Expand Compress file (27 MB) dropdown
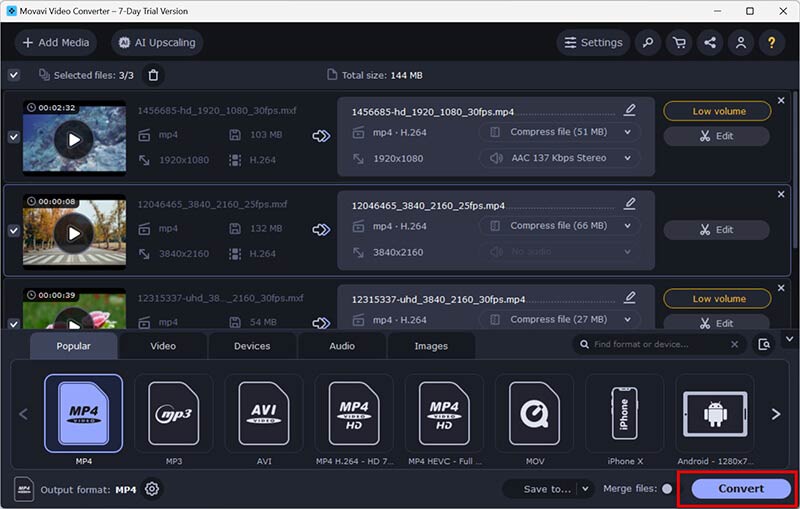The height and width of the screenshot is (509, 800). click(x=628, y=320)
